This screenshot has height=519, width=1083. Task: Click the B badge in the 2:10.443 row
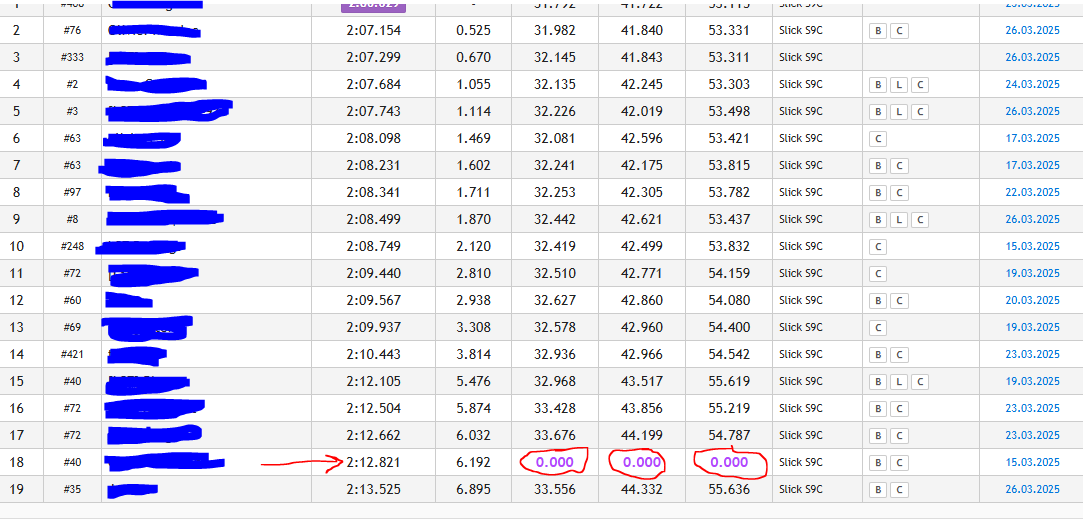pos(878,355)
